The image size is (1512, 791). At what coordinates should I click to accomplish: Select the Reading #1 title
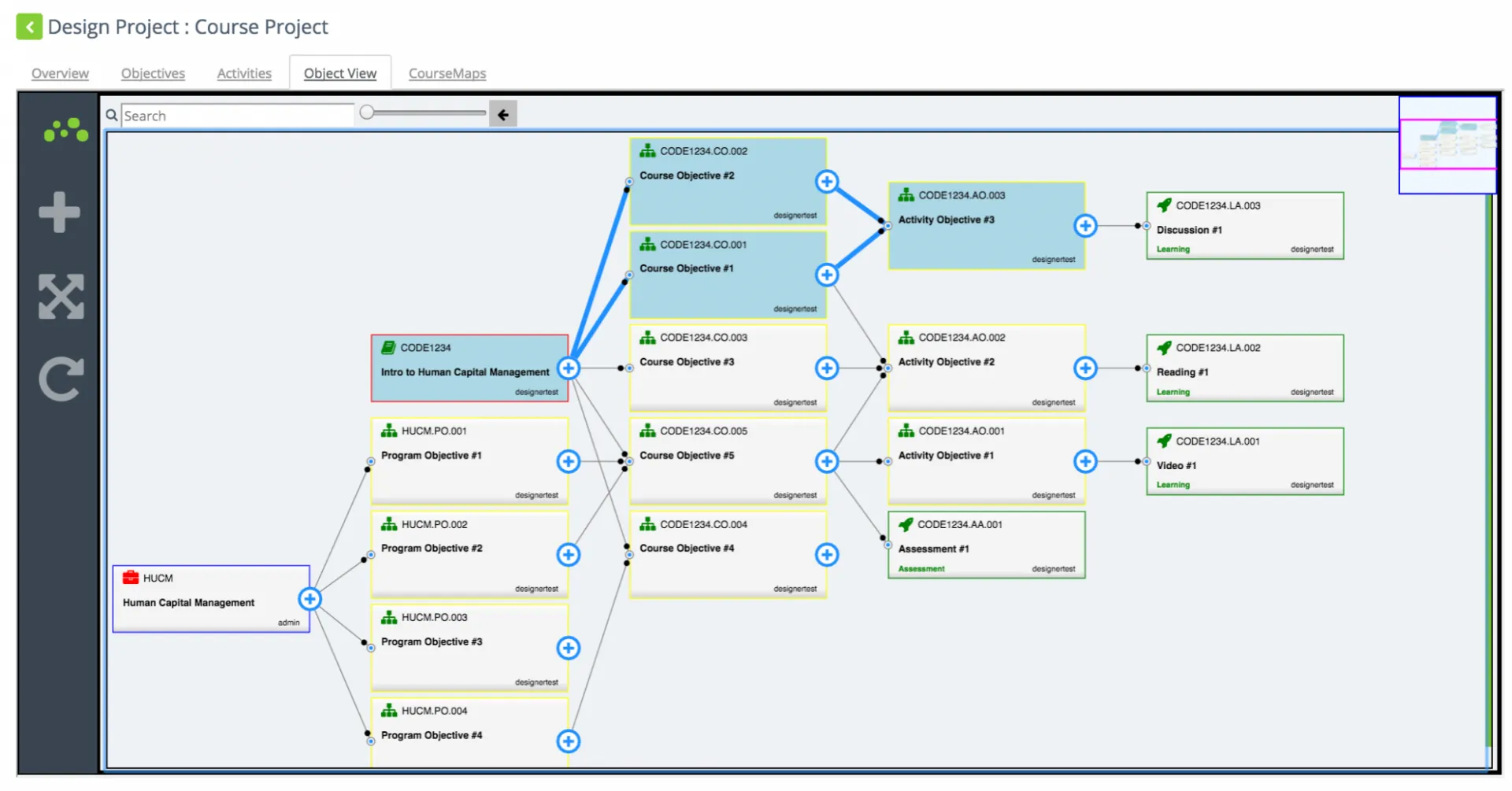coord(1182,372)
